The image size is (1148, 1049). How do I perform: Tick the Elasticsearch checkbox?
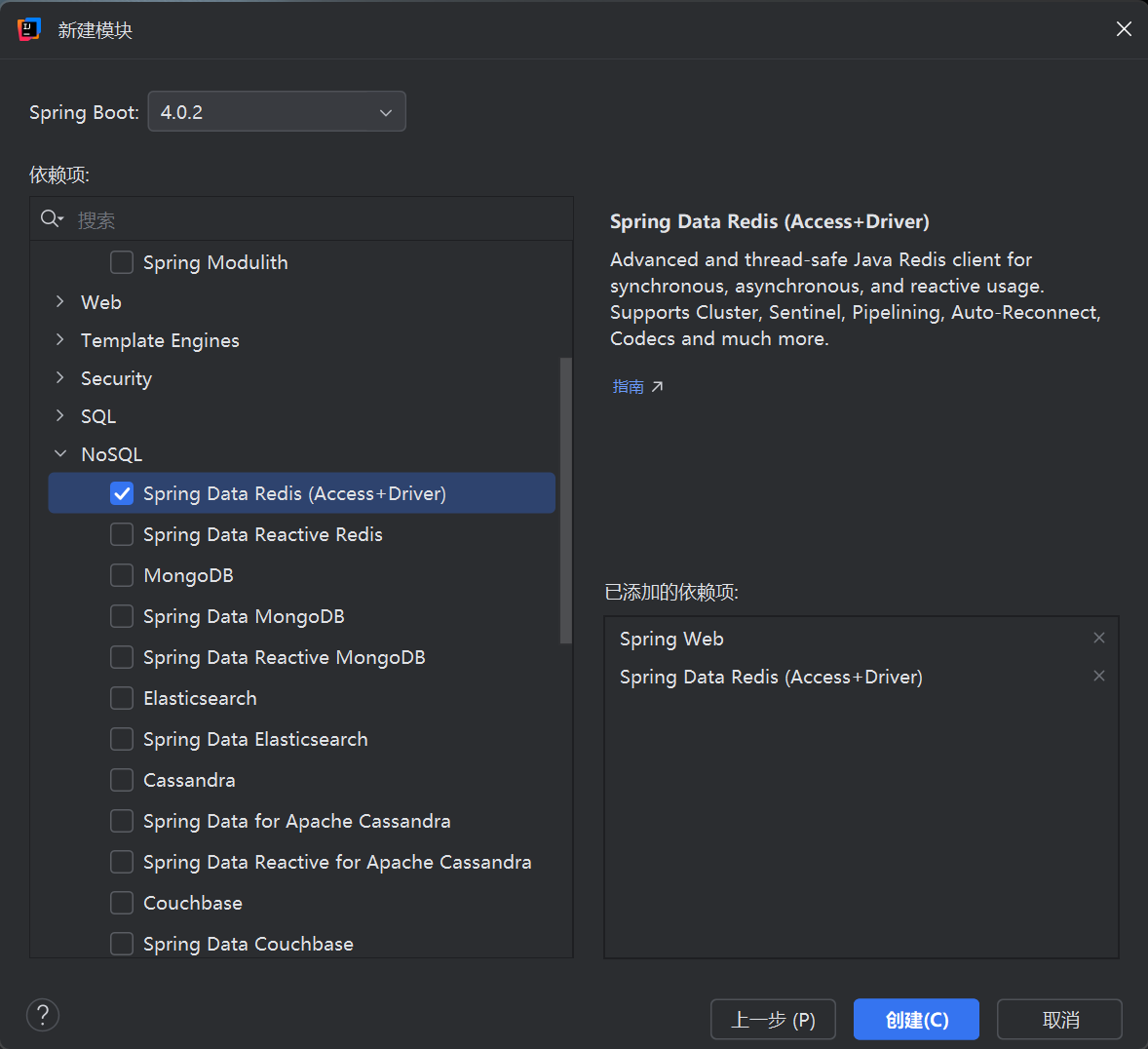[122, 699]
